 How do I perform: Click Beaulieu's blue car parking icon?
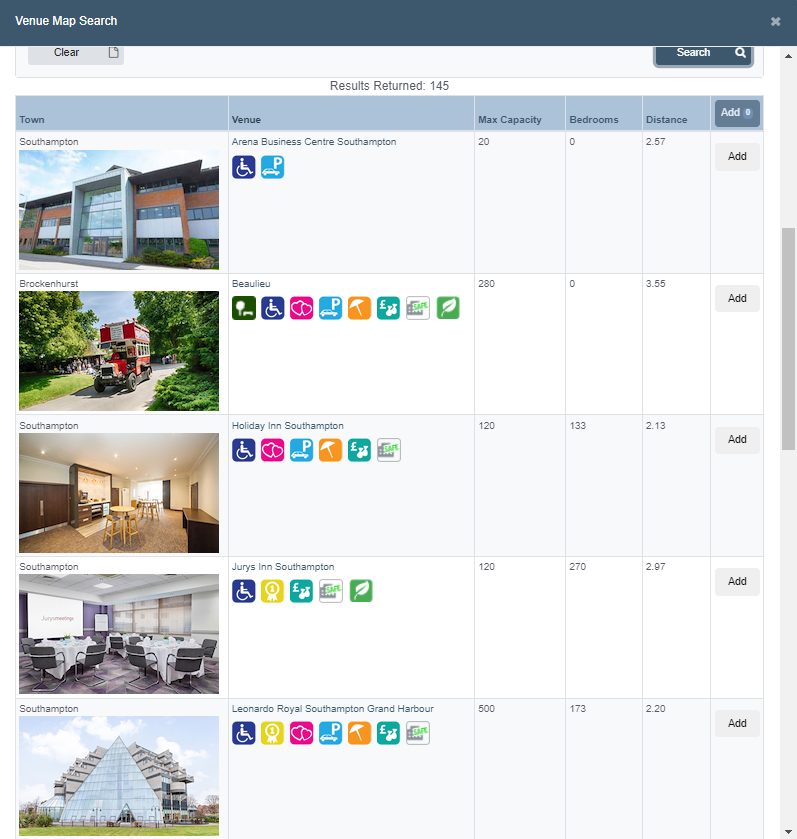coord(330,308)
